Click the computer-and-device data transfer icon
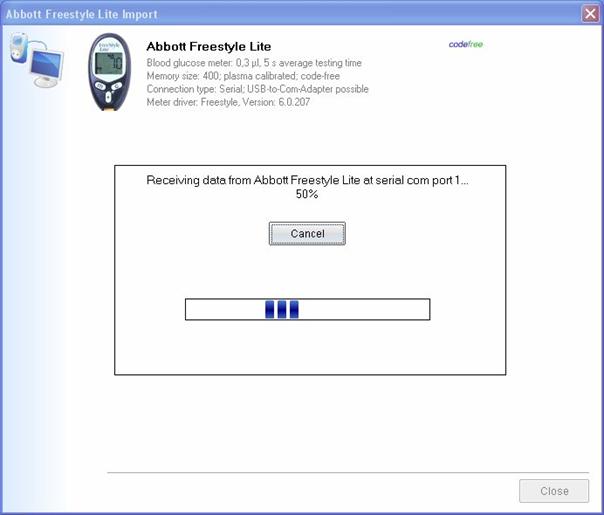The image size is (604, 515). tap(35, 60)
